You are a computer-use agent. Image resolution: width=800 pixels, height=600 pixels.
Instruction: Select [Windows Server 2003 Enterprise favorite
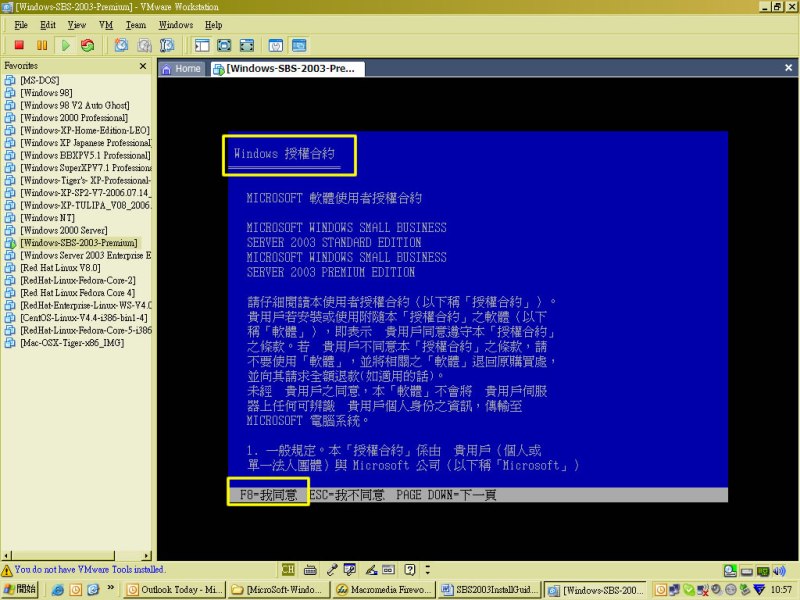tap(85, 256)
